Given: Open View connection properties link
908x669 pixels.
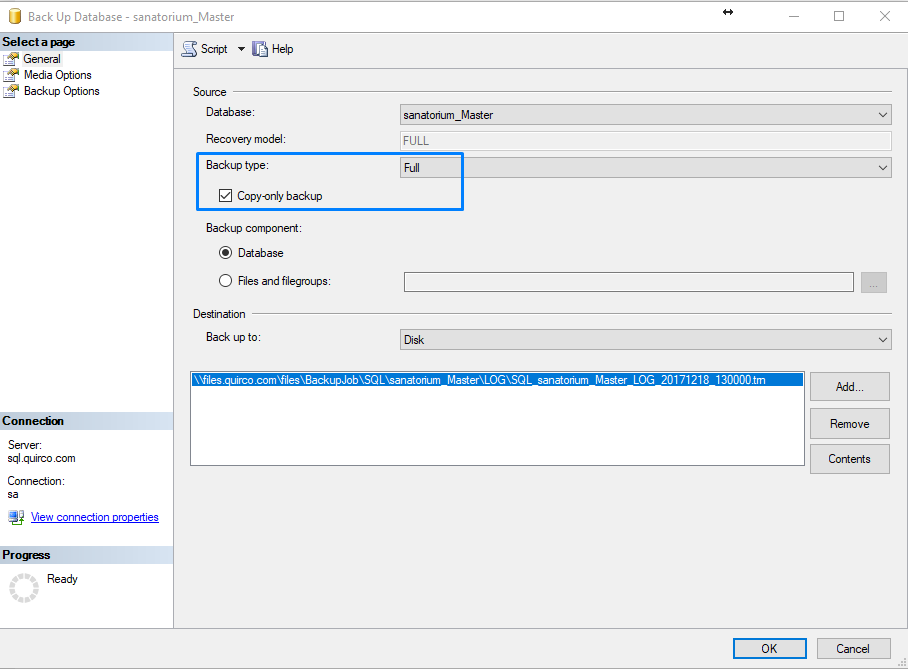Looking at the screenshot, I should point(95,517).
